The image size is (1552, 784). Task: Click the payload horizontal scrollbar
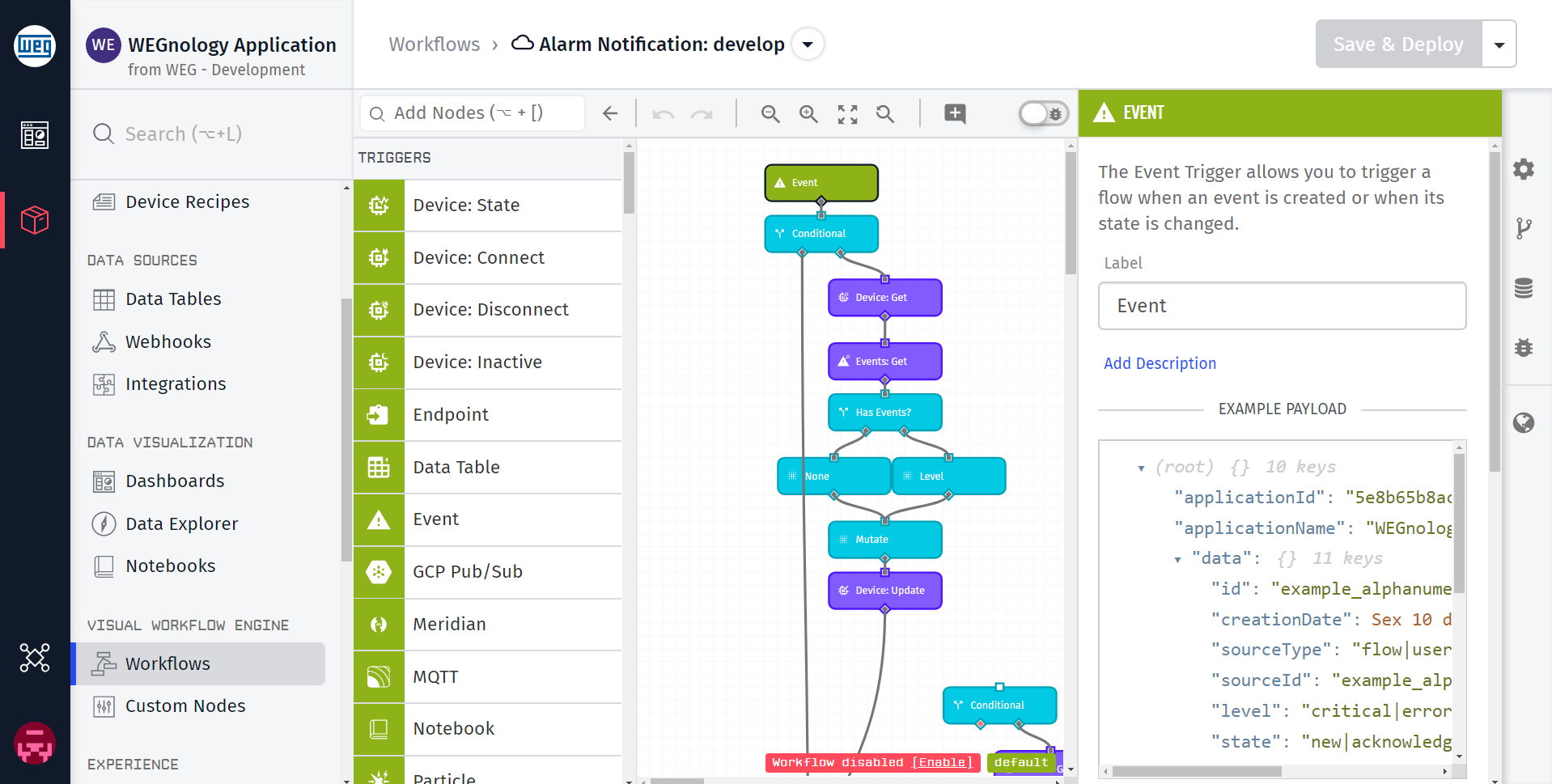[x=1197, y=772]
